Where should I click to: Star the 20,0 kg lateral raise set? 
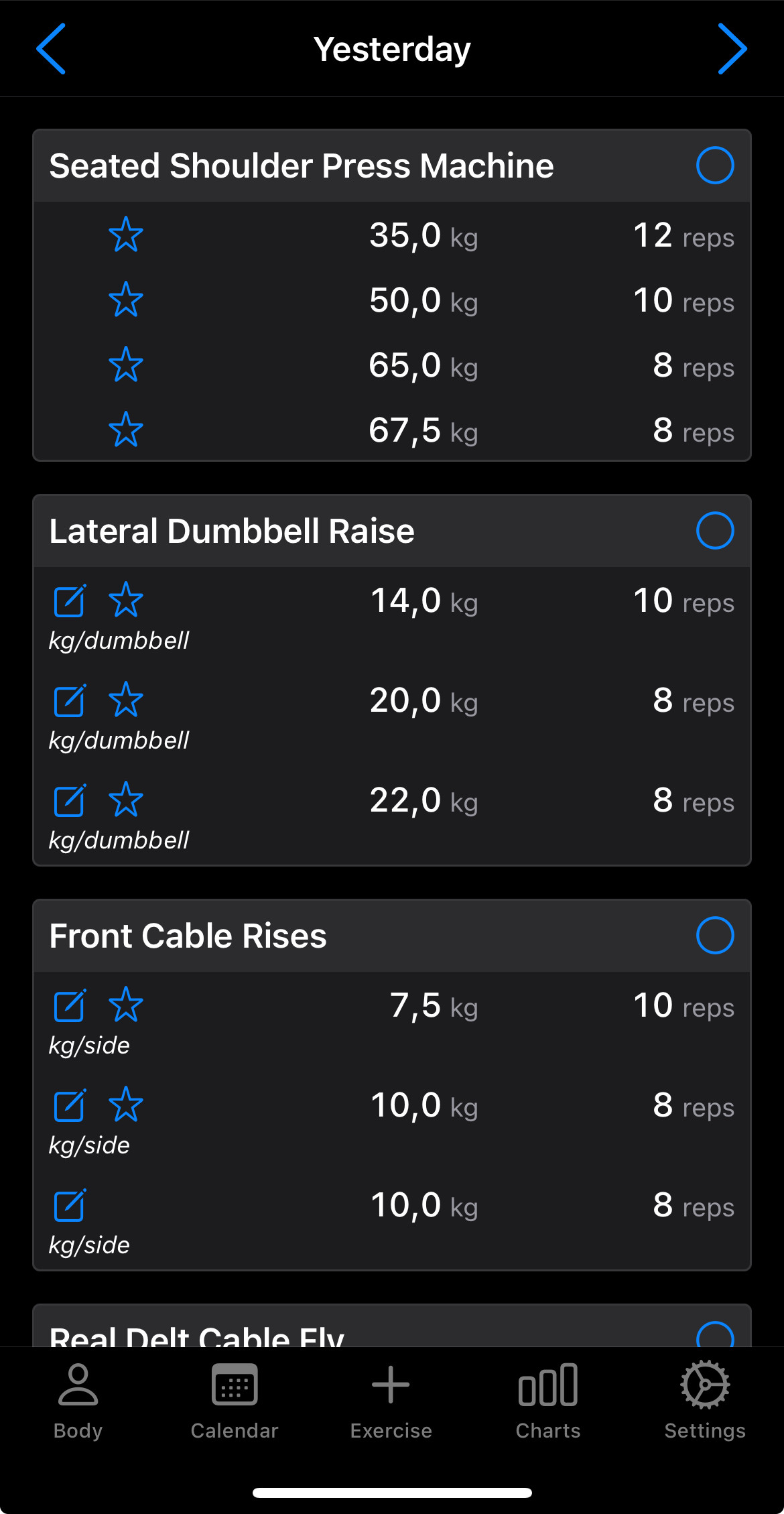(x=126, y=700)
